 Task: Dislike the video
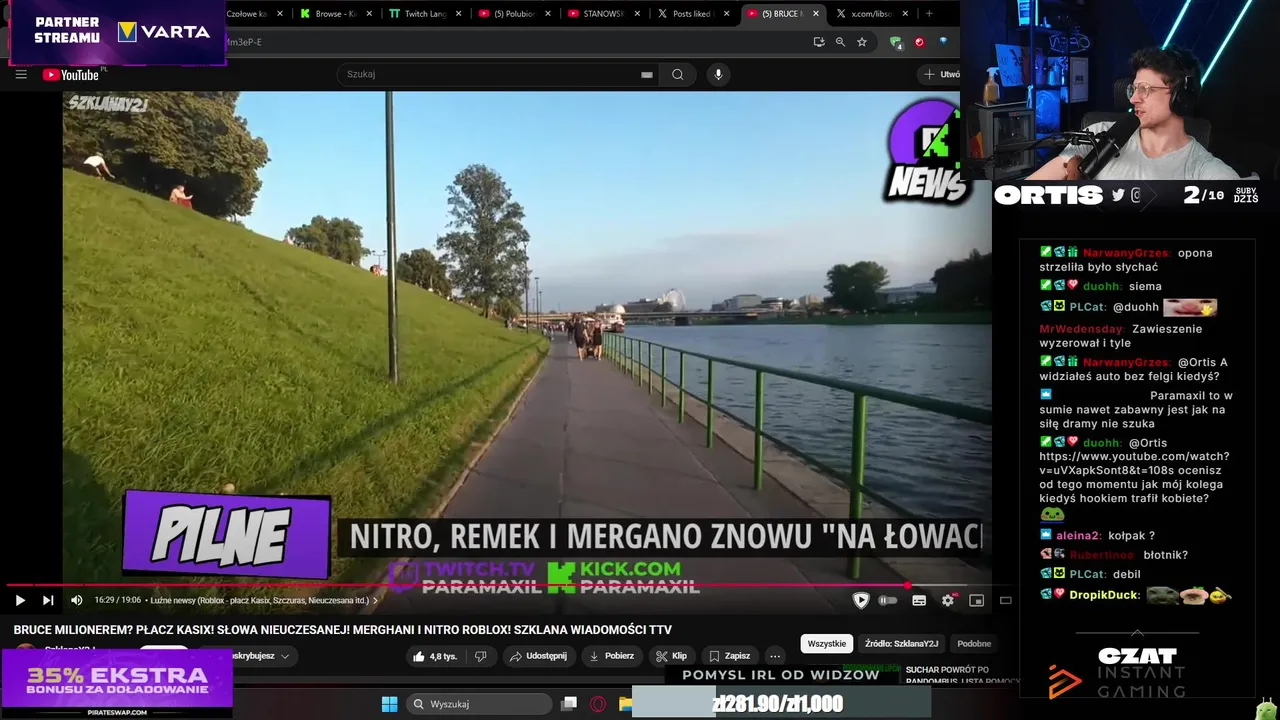[481, 656]
